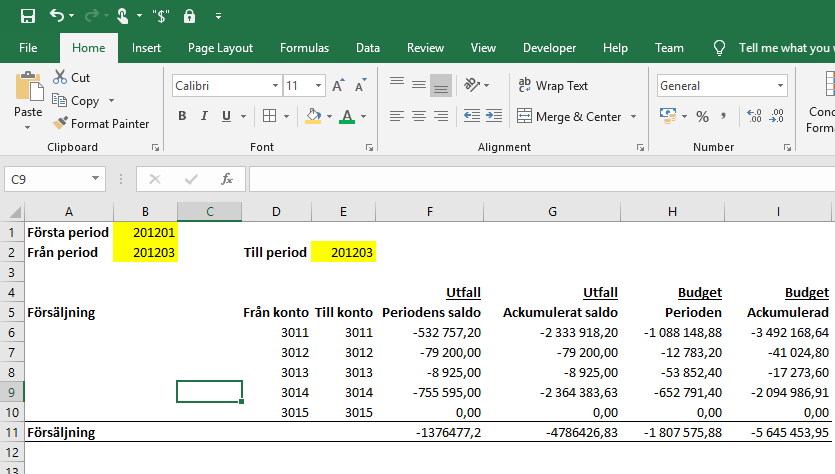The width and height of the screenshot is (835, 474).
Task: Click the "$" quick access button
Action: 160,17
